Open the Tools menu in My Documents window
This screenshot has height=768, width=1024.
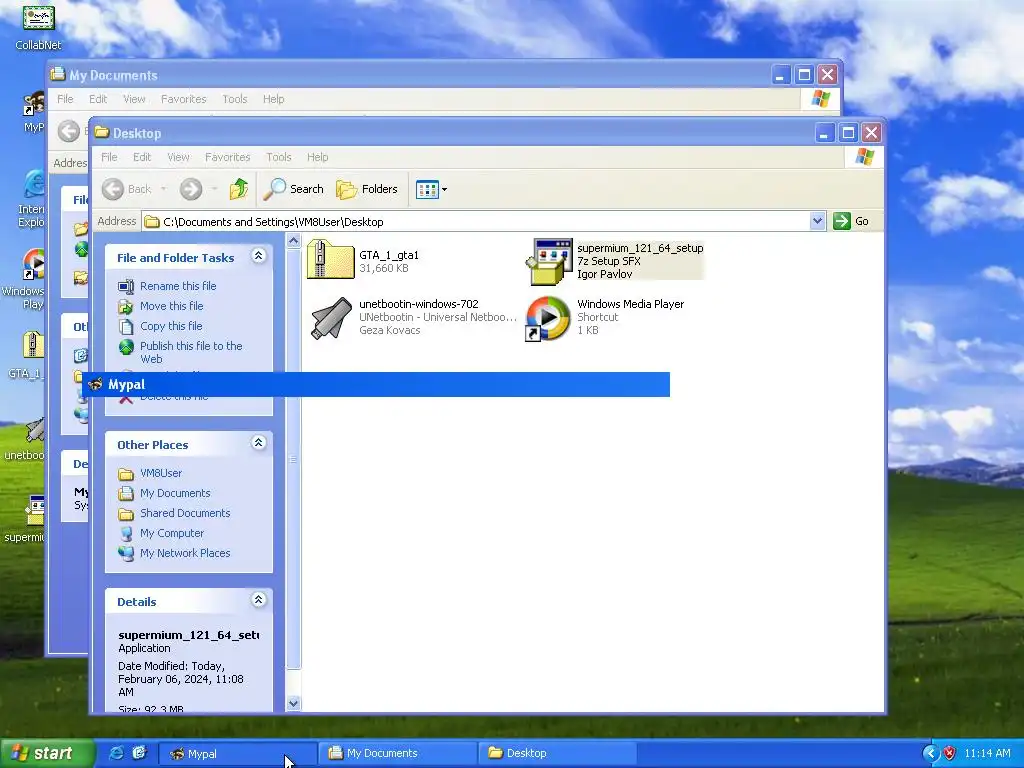[x=234, y=99]
